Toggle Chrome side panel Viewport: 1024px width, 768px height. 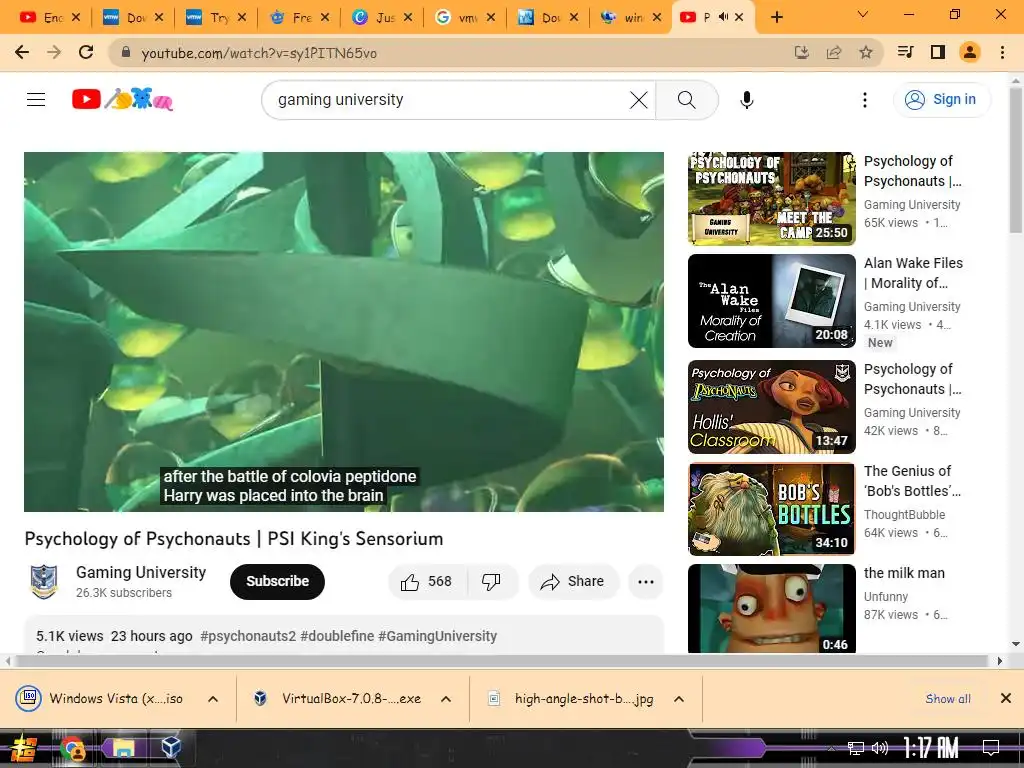point(938,52)
